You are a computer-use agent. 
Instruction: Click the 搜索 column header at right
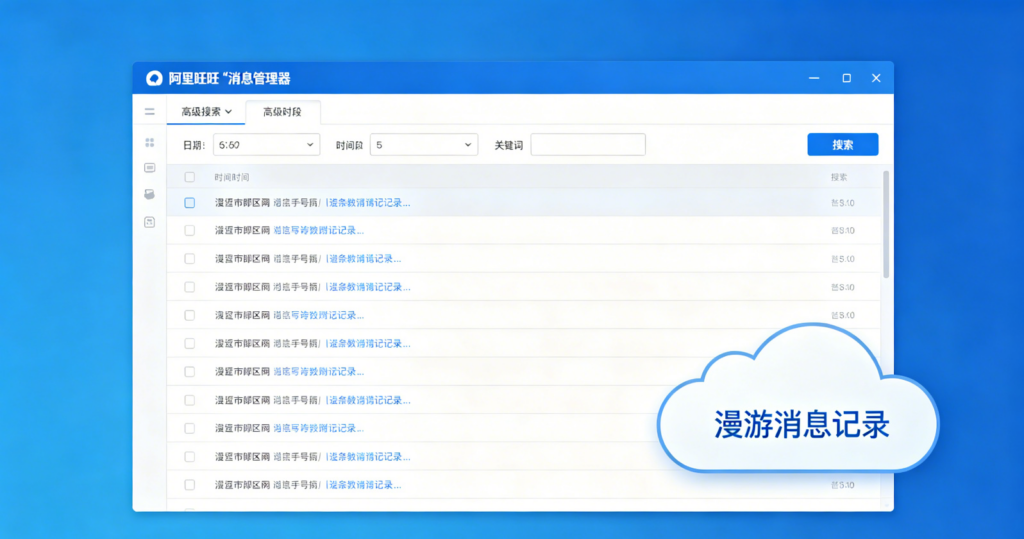(x=839, y=177)
